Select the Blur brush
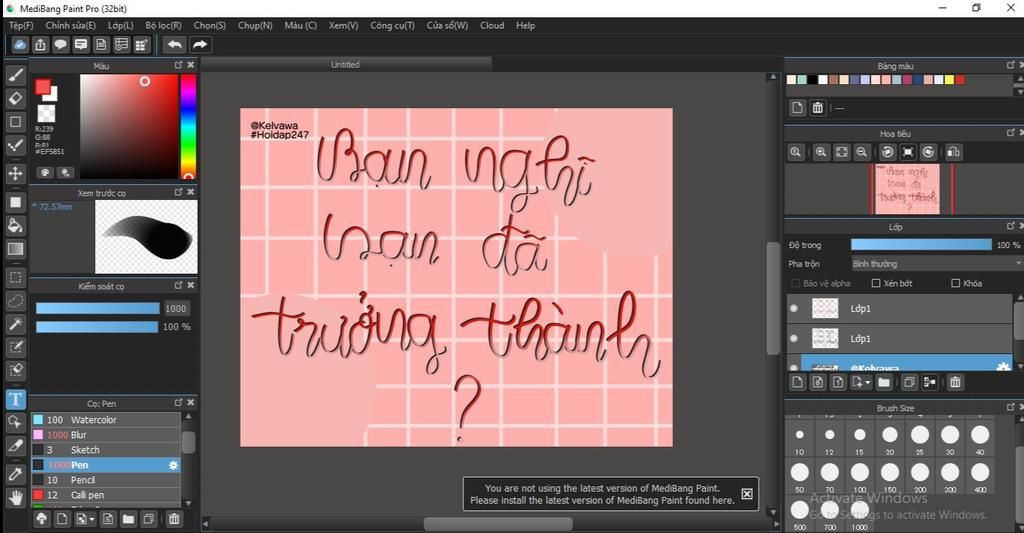 pyautogui.click(x=106, y=435)
